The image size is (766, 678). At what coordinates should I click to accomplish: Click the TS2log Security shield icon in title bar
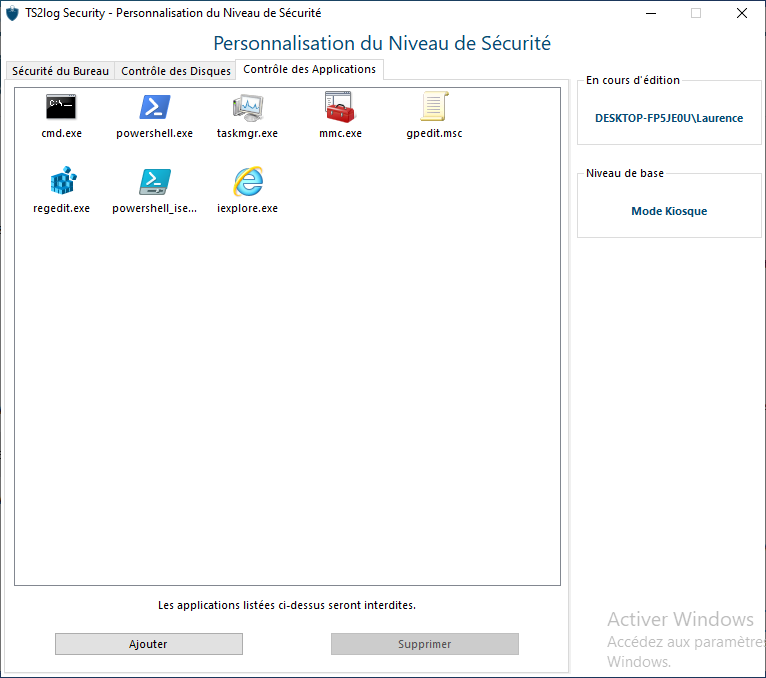pos(12,13)
